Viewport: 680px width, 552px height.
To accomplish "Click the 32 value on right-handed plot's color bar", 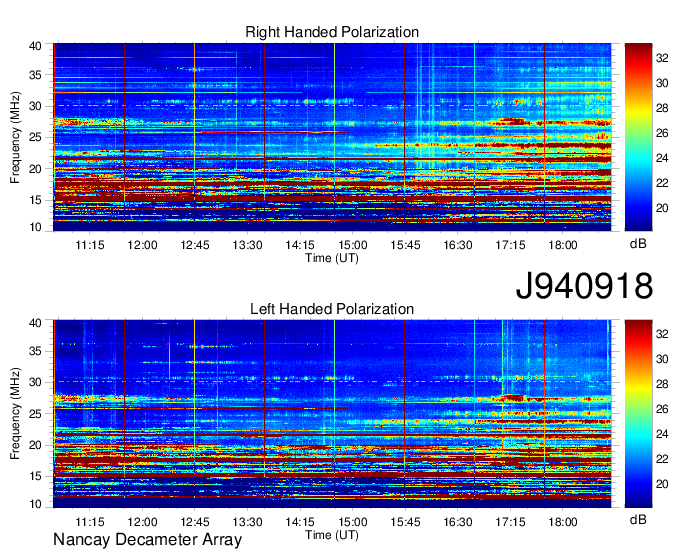I will coord(662,58).
